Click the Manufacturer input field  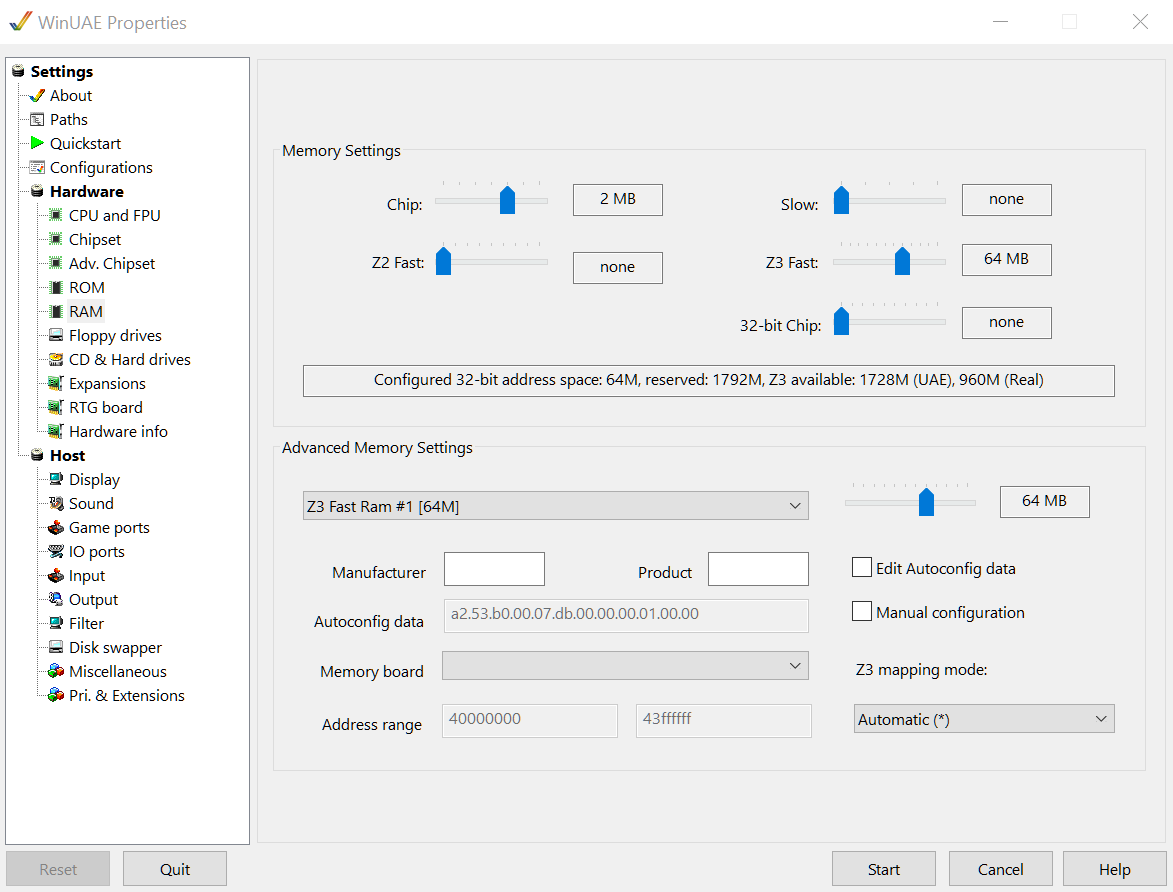(x=494, y=569)
